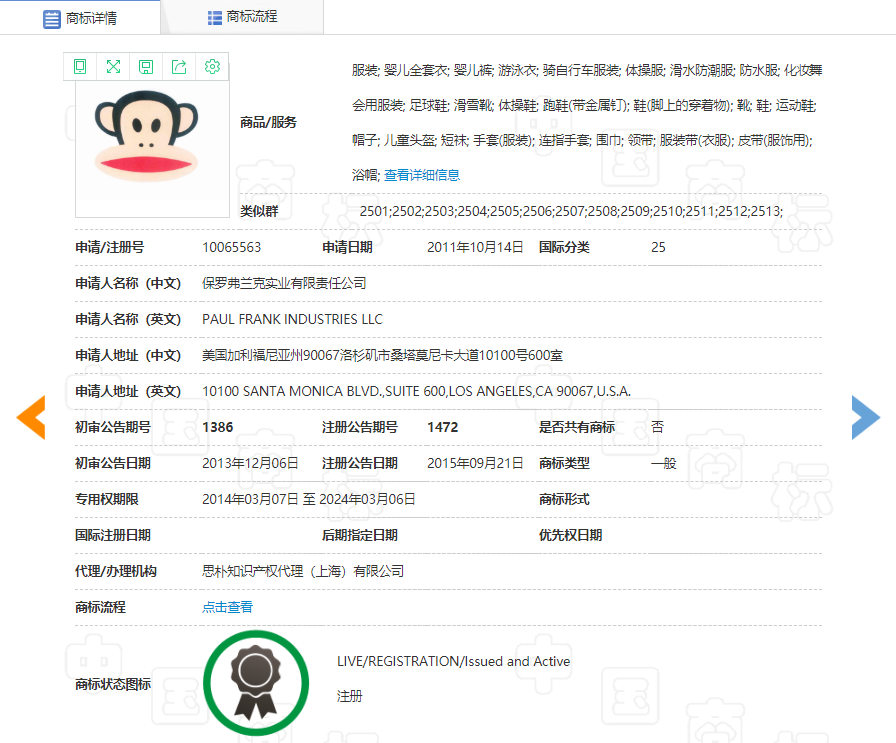Click the agency name 思朴知识产权代理（上海）有限公司
896x743 pixels.
(x=303, y=571)
